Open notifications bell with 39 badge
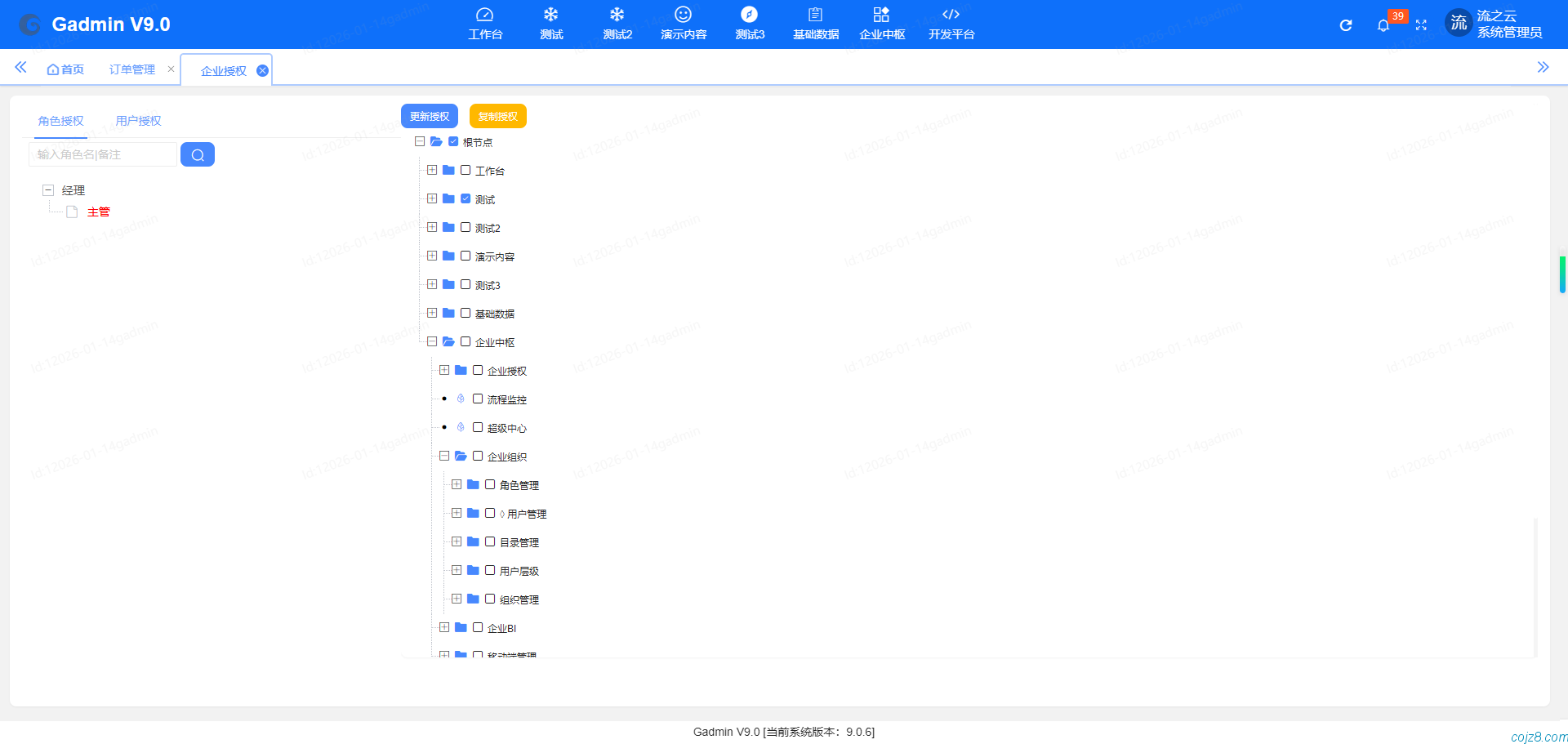 1383,25
